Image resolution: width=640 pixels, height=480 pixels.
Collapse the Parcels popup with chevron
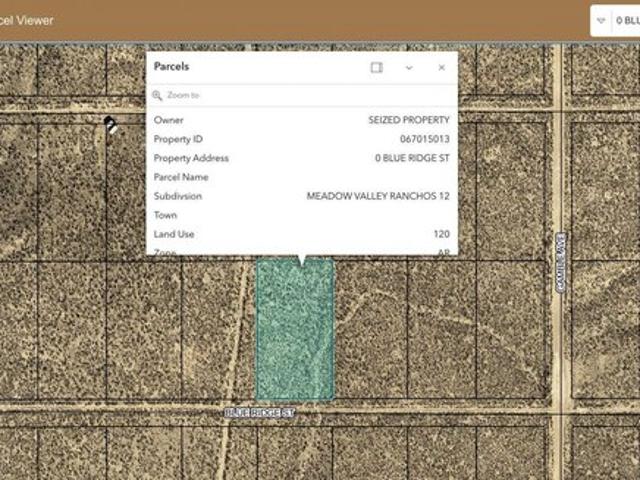point(409,67)
